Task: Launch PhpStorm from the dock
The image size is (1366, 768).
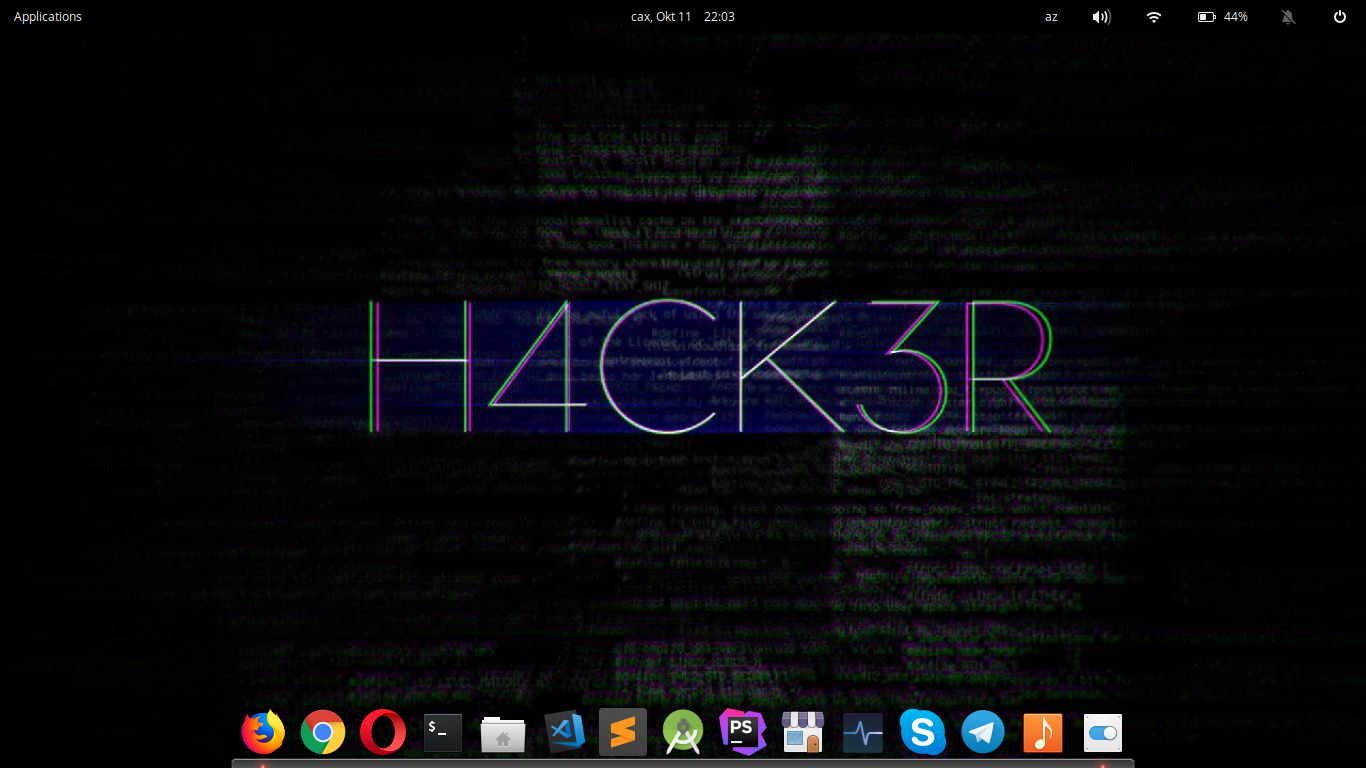Action: point(743,733)
